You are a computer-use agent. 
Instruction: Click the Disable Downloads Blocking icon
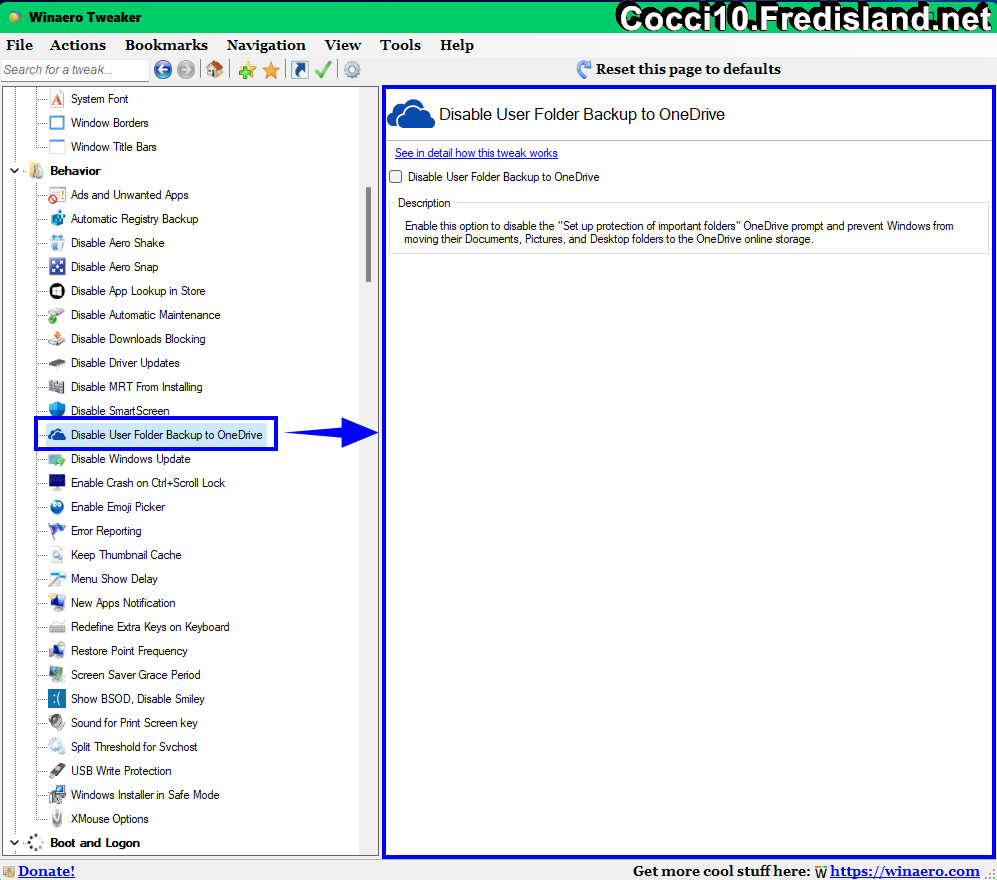57,339
